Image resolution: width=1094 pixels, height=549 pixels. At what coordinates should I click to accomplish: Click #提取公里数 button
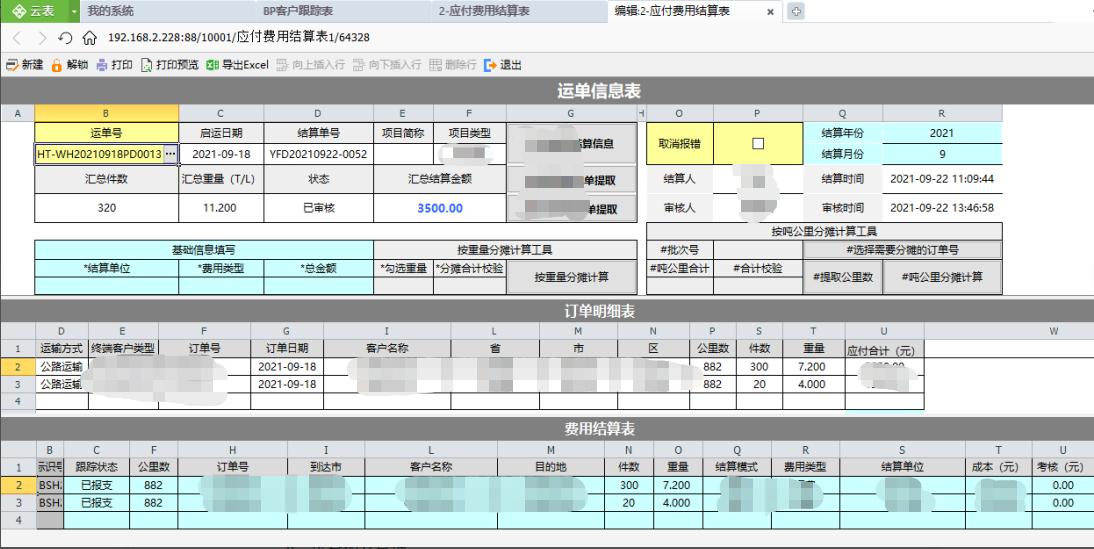point(843,277)
